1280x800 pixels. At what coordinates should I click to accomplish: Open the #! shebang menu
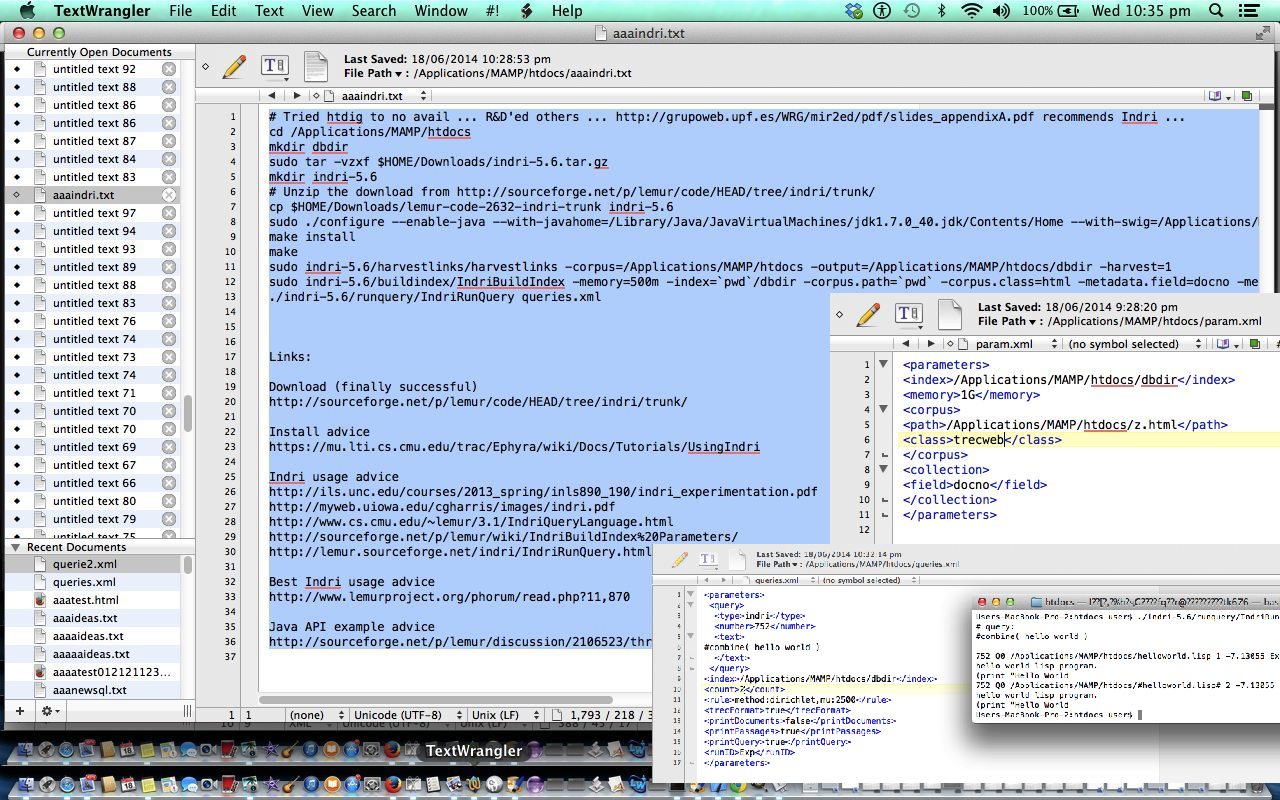493,11
